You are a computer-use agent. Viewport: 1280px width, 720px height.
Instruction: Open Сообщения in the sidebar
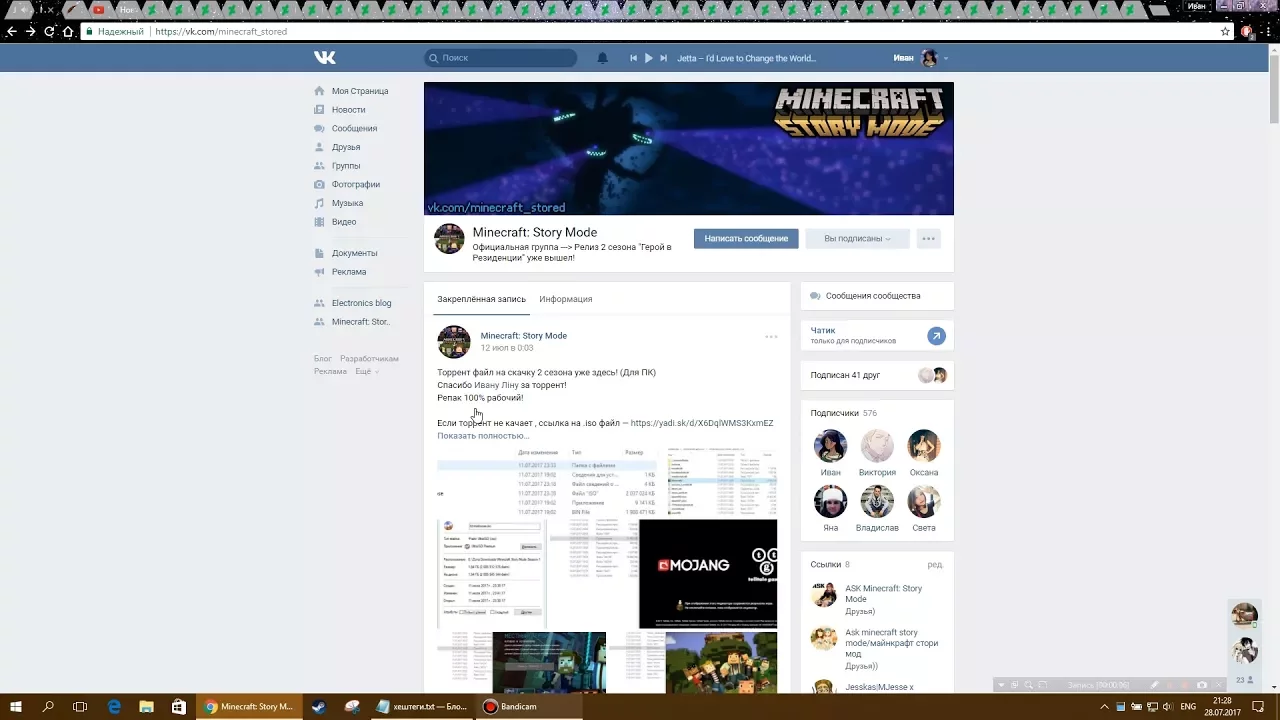[x=354, y=128]
